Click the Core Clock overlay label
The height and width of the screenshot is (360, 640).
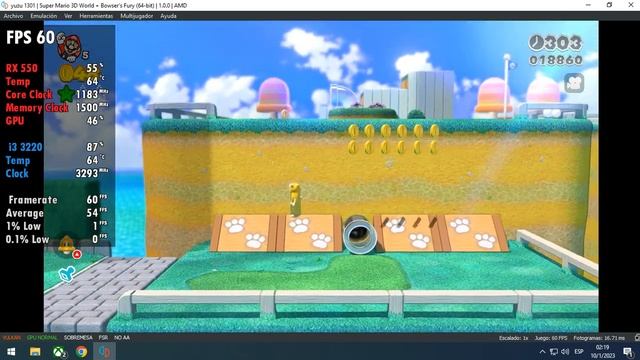[x=29, y=94]
